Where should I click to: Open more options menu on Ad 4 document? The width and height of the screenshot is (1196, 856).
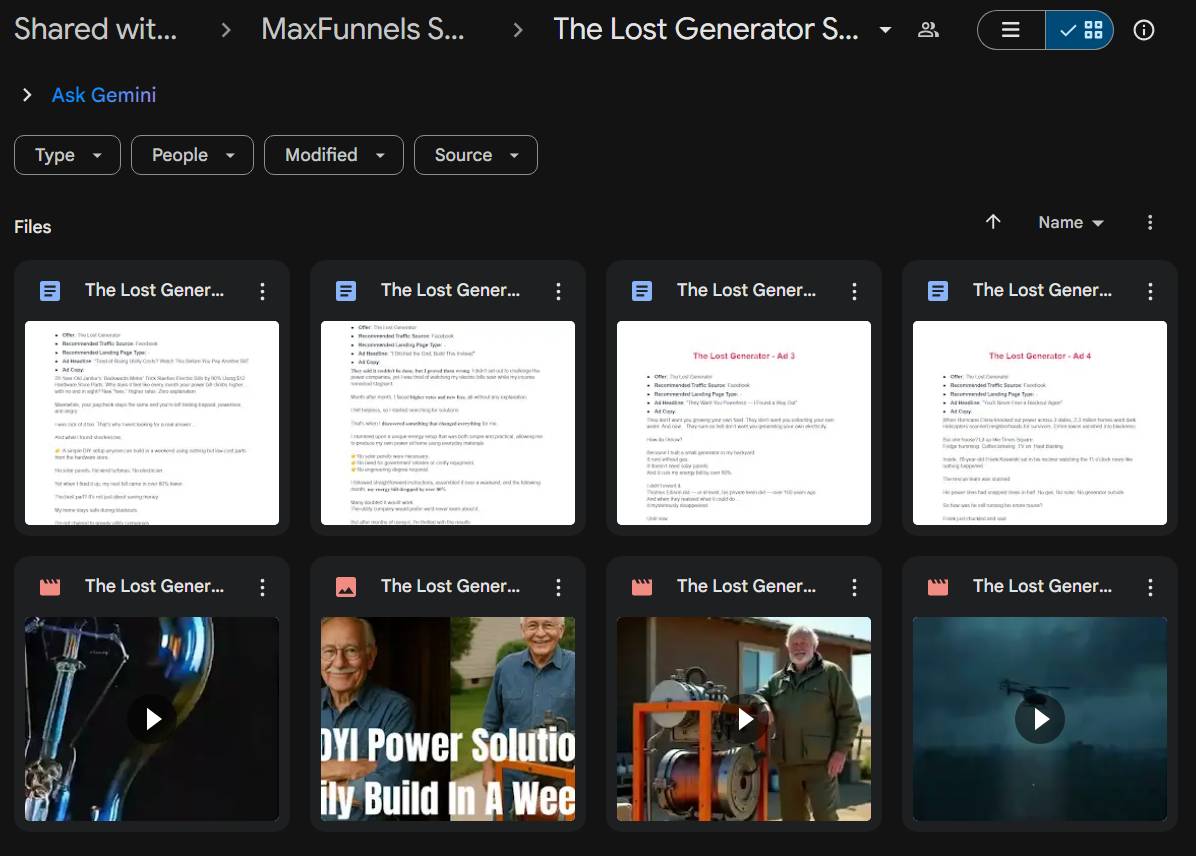tap(1150, 291)
